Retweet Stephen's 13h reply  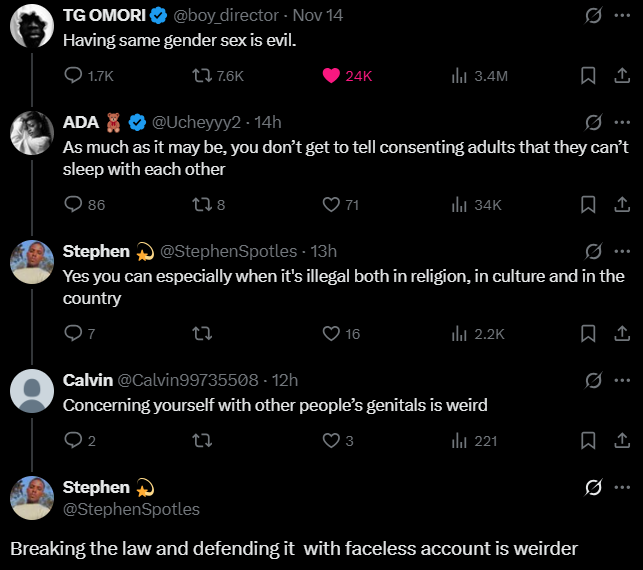[x=203, y=333]
